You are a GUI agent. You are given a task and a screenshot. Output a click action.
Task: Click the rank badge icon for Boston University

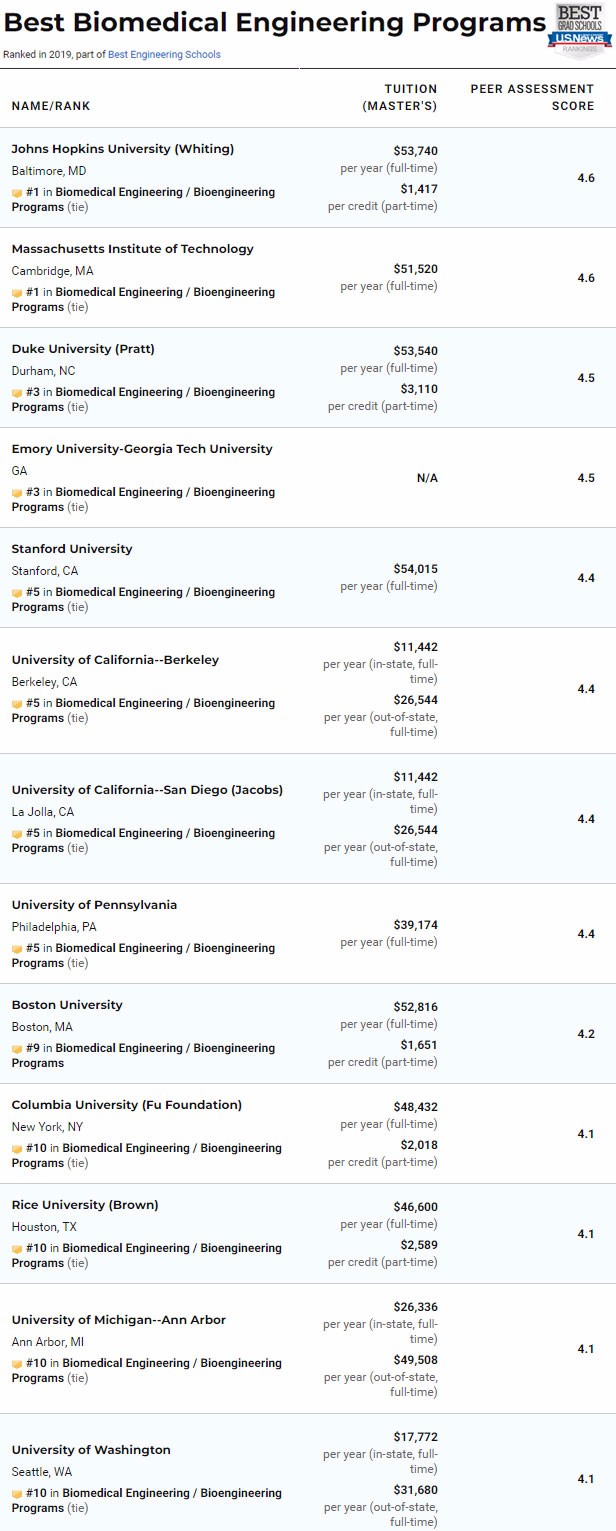pyautogui.click(x=16, y=1048)
